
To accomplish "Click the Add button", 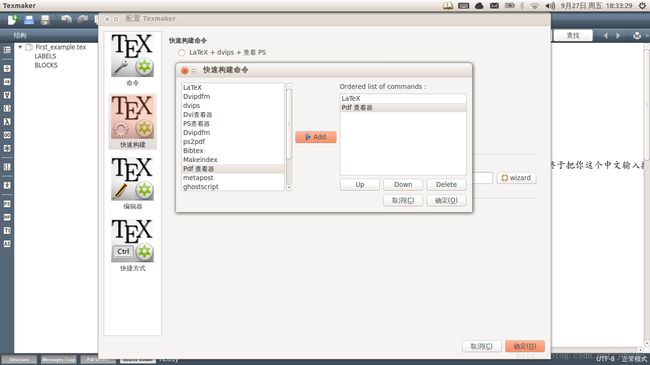I will click(315, 137).
